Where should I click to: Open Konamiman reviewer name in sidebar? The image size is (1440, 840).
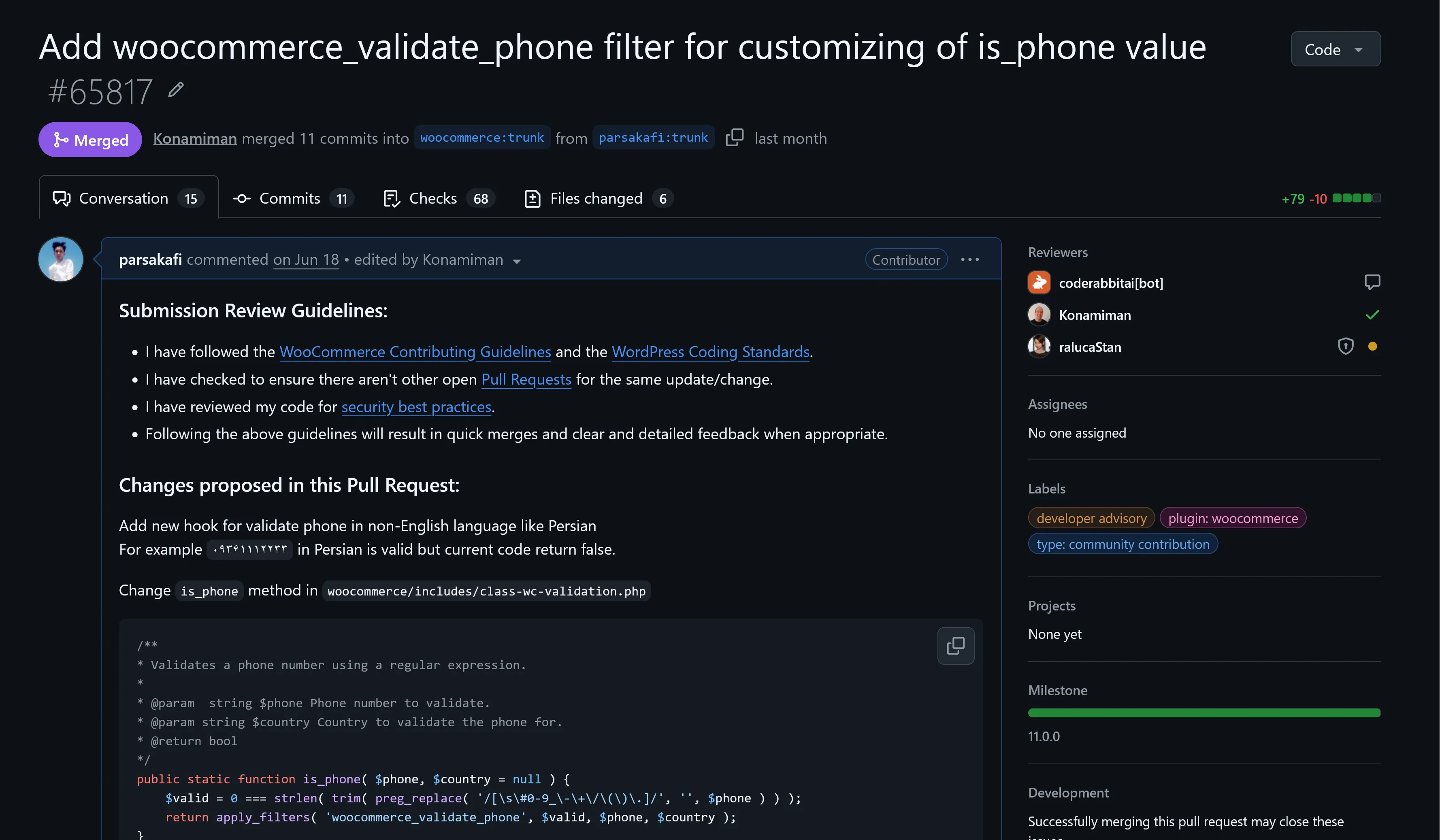tap(1095, 315)
